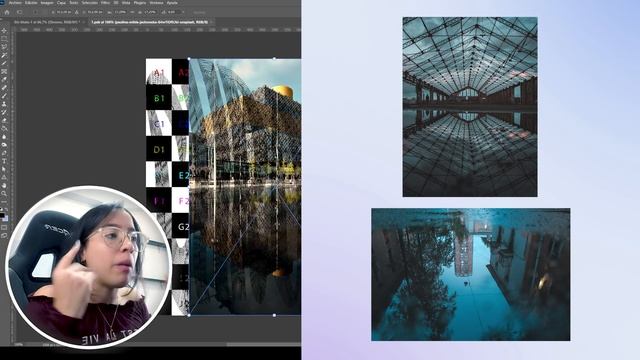Toggle the transform reference point checkbox
Viewport: 640px width, 360px height.
pyautogui.click(x=36, y=12)
